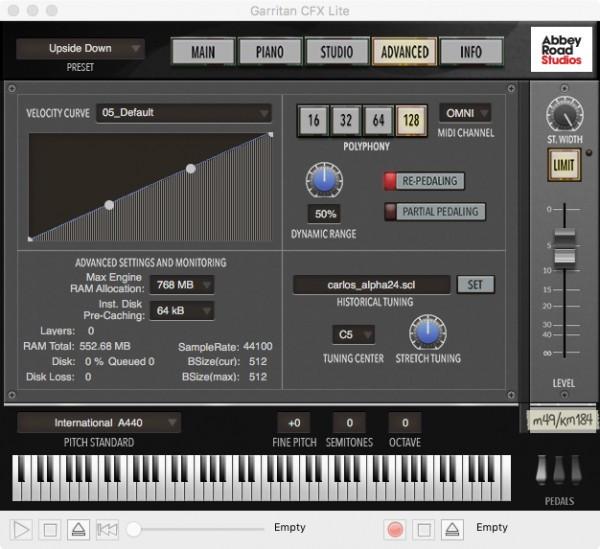Viewport: 600px width, 549px height.
Task: Open the Upside Down preset dropdown
Action: 80,49
